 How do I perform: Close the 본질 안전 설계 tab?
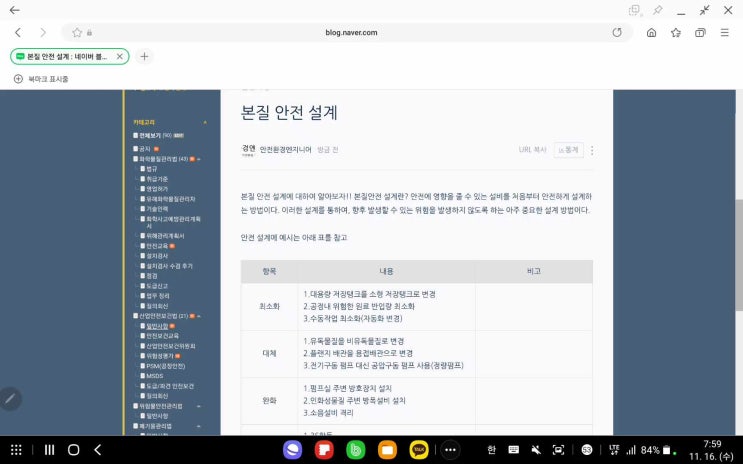click(119, 56)
